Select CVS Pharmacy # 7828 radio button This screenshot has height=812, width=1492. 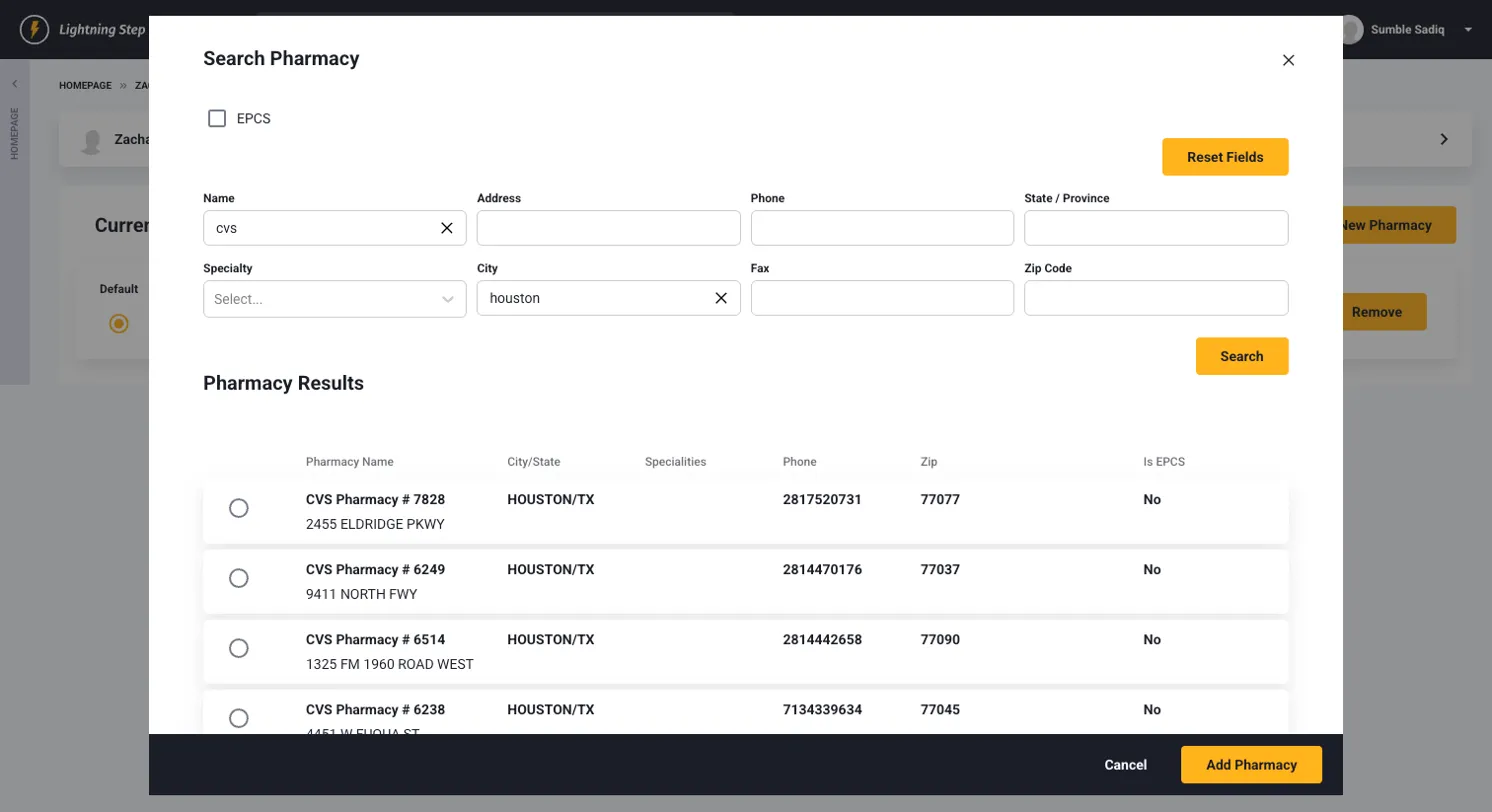coord(239,508)
